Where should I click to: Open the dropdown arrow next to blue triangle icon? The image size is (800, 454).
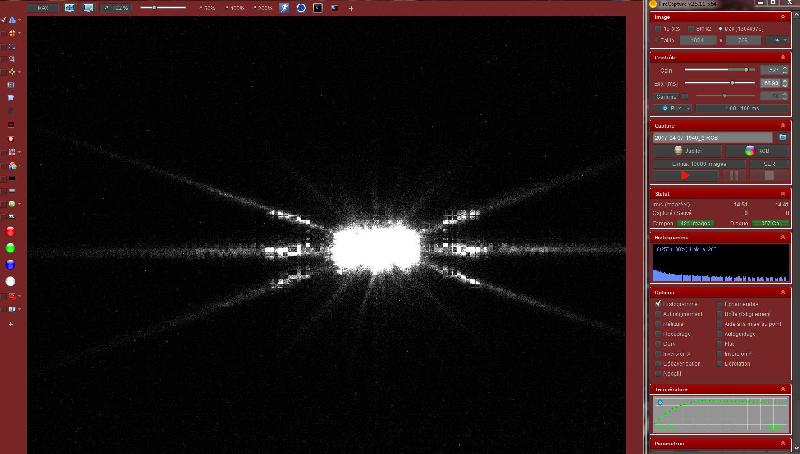(19, 20)
